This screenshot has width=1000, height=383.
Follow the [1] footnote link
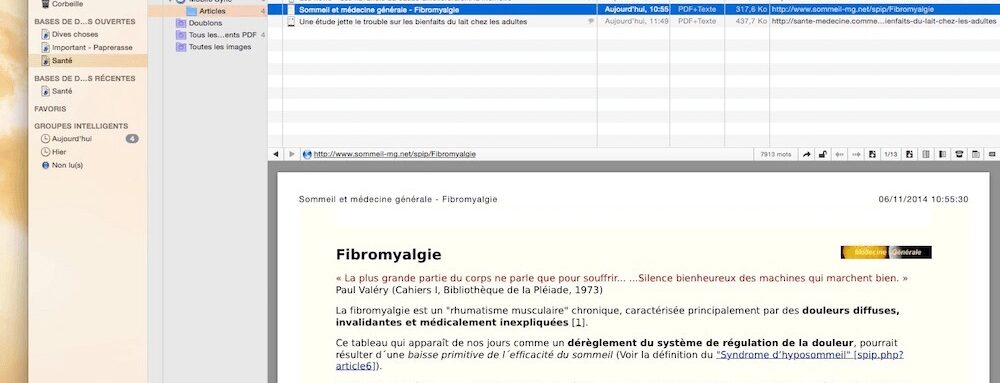[x=578, y=323]
